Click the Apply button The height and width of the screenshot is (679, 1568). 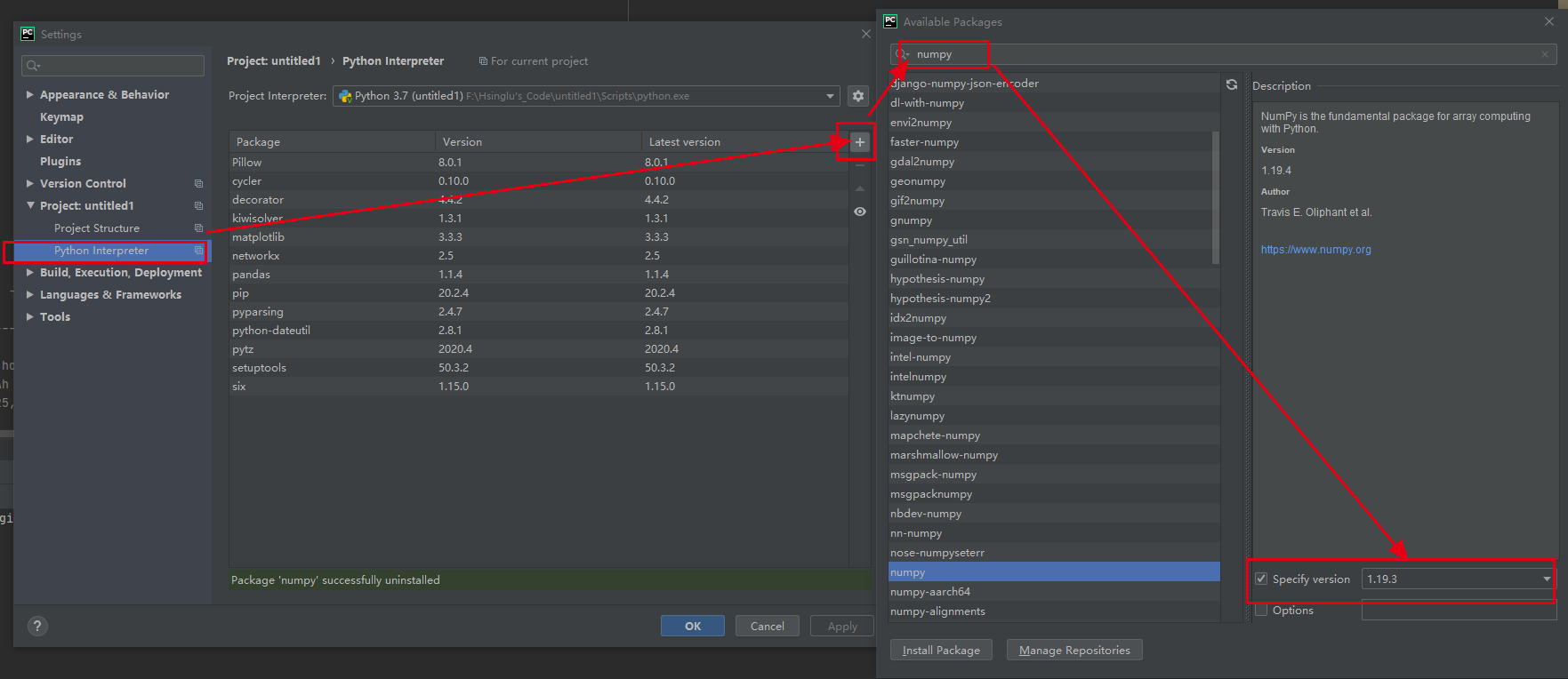coord(842,626)
